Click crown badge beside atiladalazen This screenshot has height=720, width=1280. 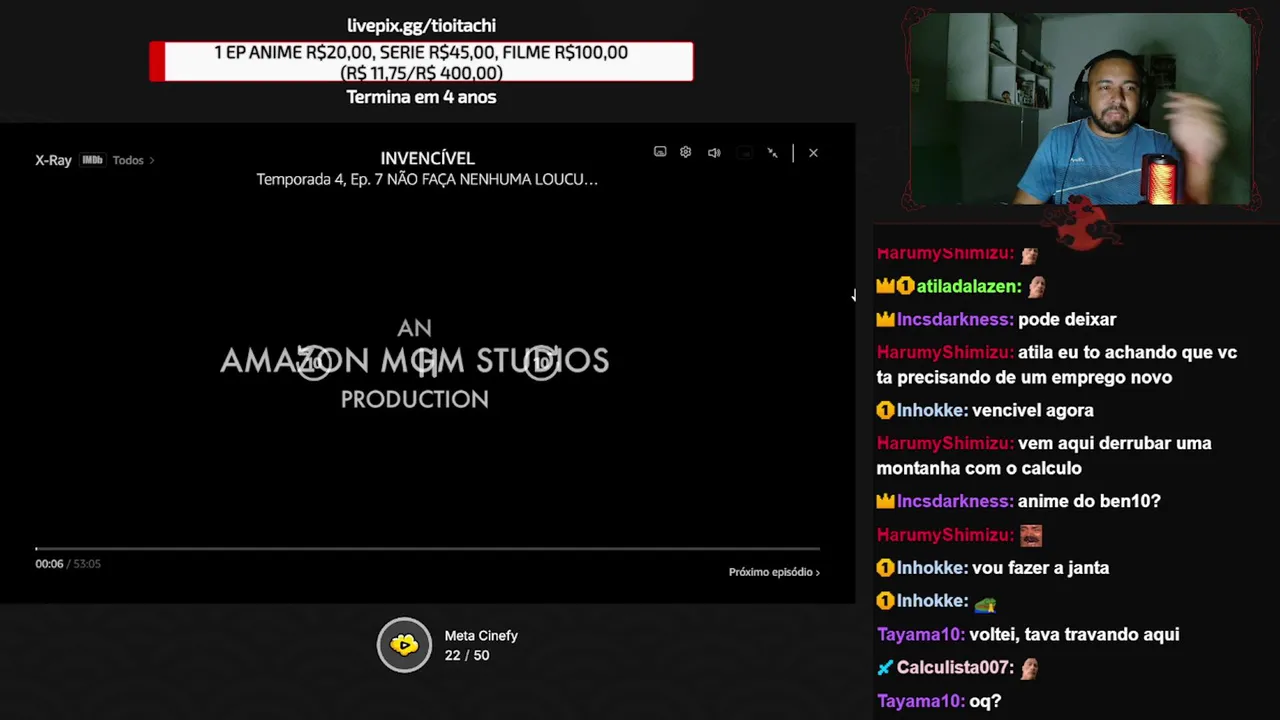click(x=886, y=286)
